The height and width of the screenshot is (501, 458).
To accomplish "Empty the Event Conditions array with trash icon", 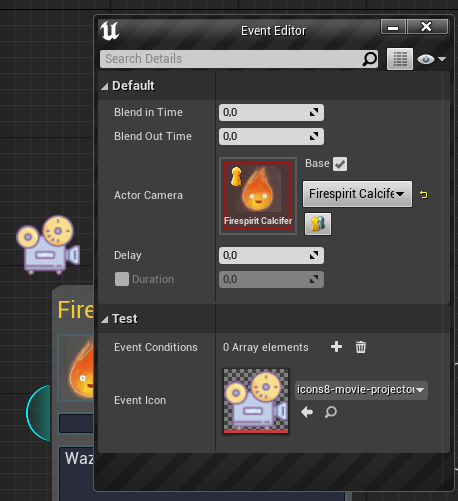I will tap(361, 347).
